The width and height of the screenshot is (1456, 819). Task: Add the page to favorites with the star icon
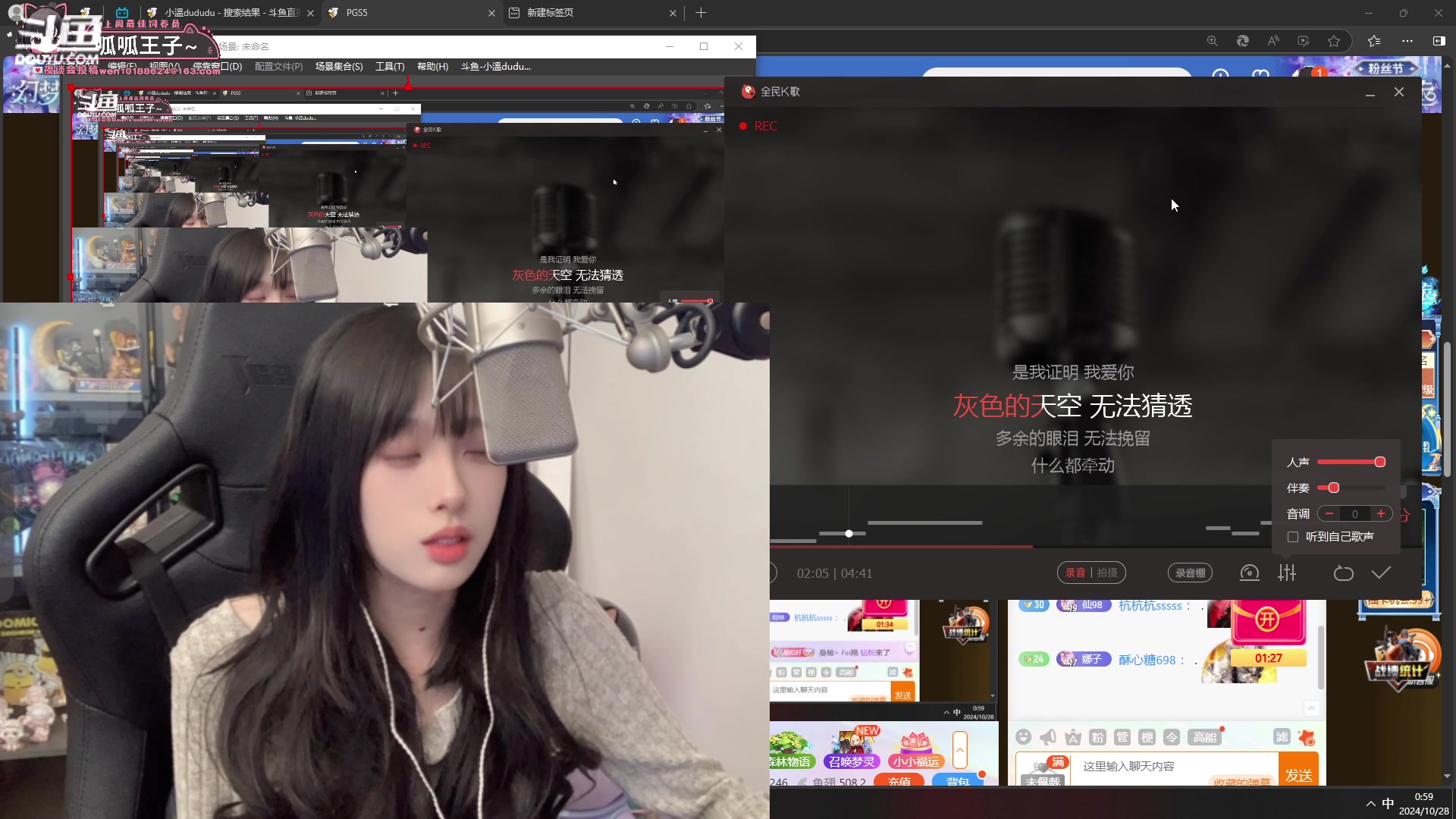pyautogui.click(x=1334, y=41)
